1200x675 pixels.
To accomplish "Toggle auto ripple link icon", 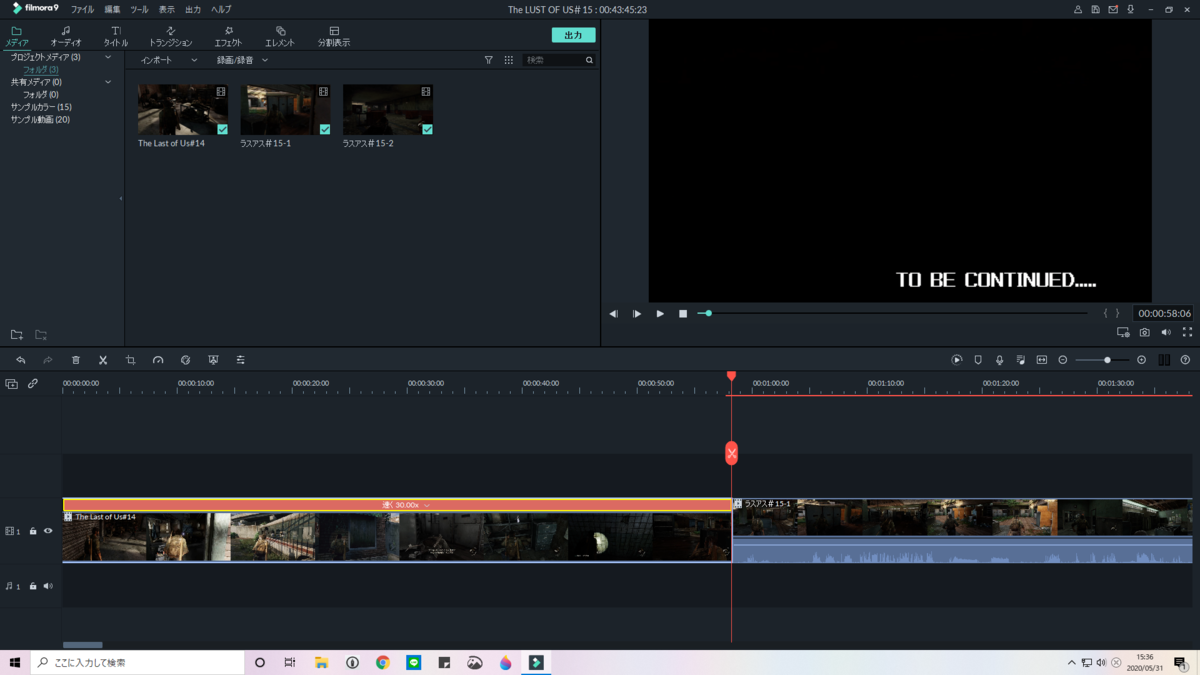I will click(33, 384).
